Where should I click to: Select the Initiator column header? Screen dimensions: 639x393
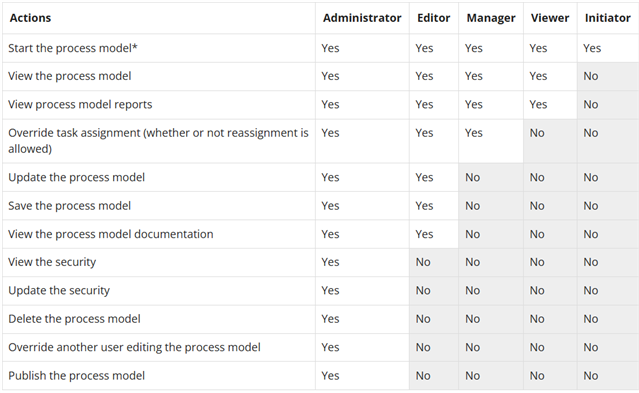608,18
